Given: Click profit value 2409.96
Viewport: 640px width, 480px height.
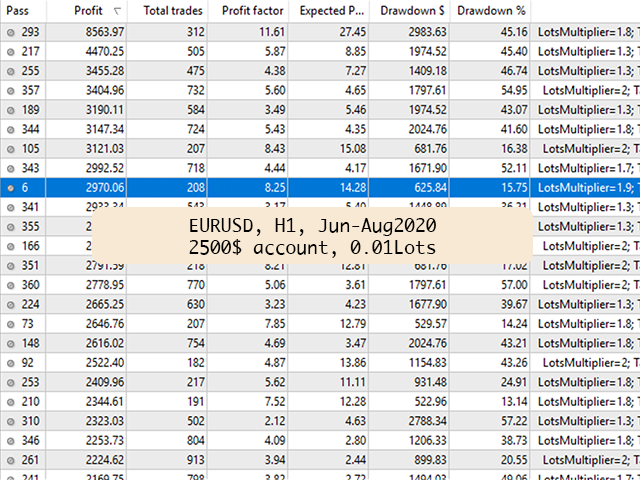Looking at the screenshot, I should pos(104,382).
